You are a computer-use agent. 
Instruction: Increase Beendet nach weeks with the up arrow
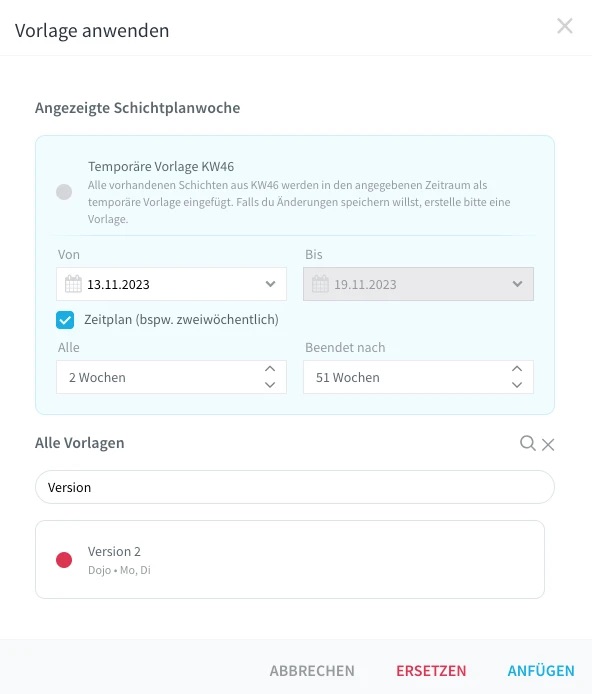[517, 369]
